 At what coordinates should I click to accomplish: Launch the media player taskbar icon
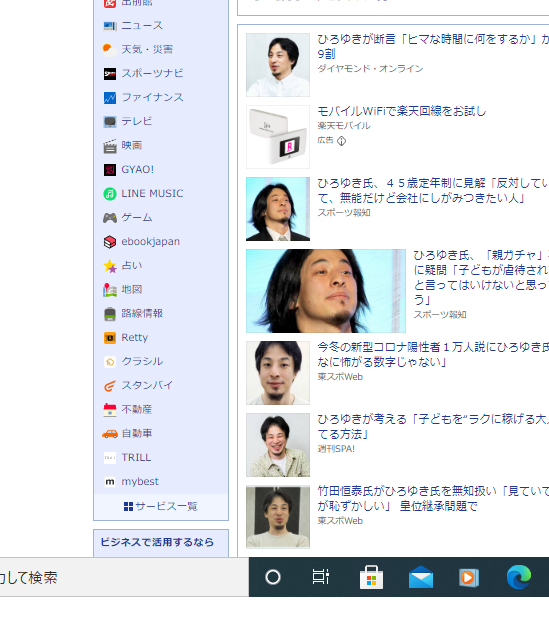point(469,577)
